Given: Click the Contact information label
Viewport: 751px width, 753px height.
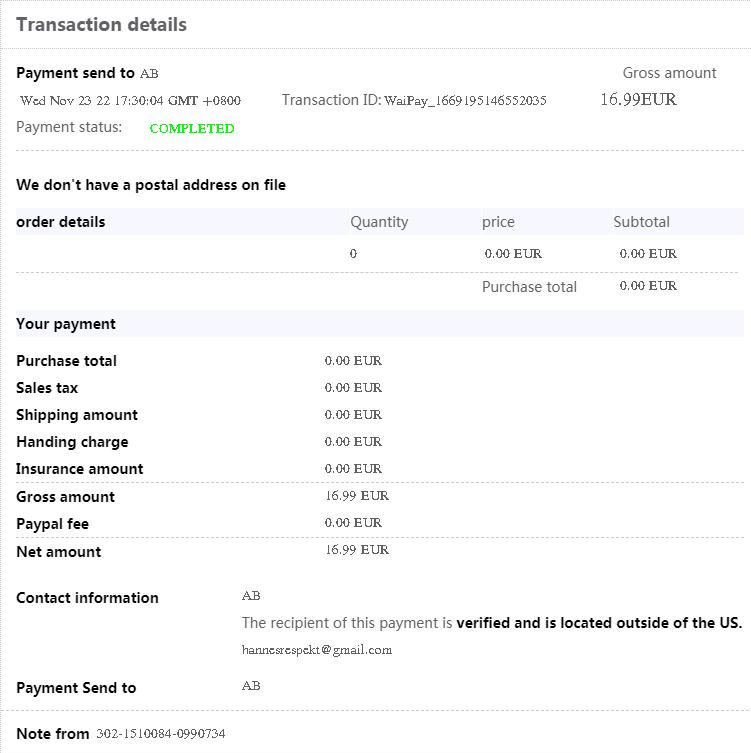Looking at the screenshot, I should (x=87, y=598).
